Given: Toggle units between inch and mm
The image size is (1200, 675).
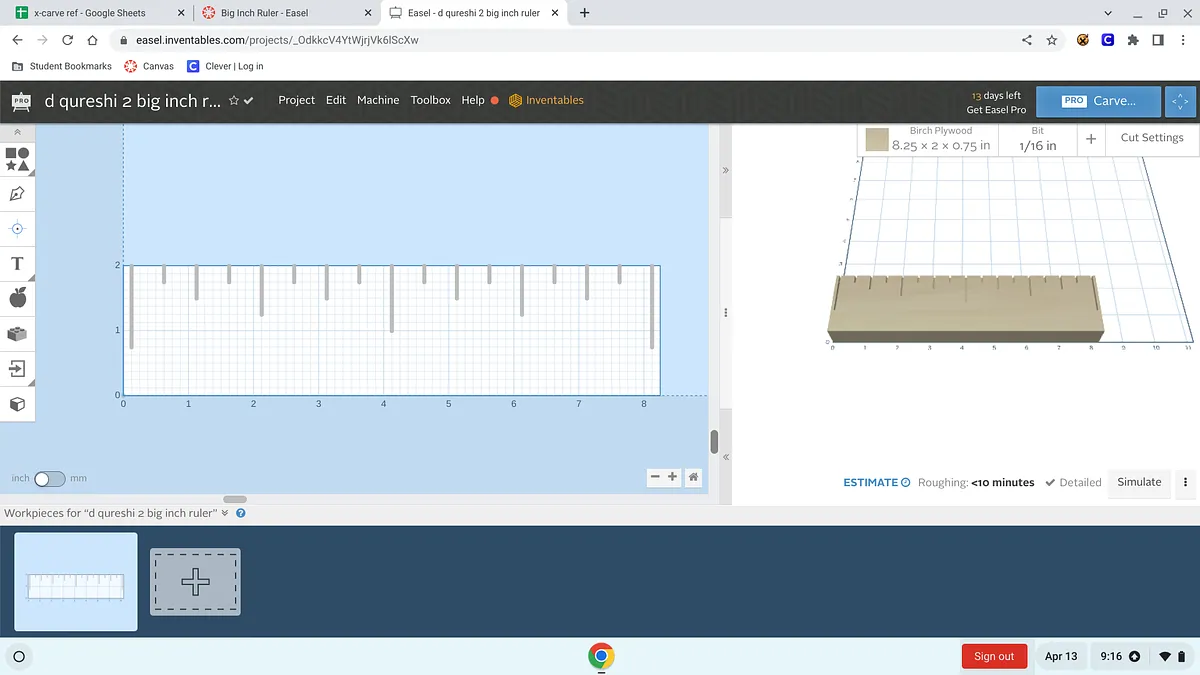Looking at the screenshot, I should (x=49, y=479).
